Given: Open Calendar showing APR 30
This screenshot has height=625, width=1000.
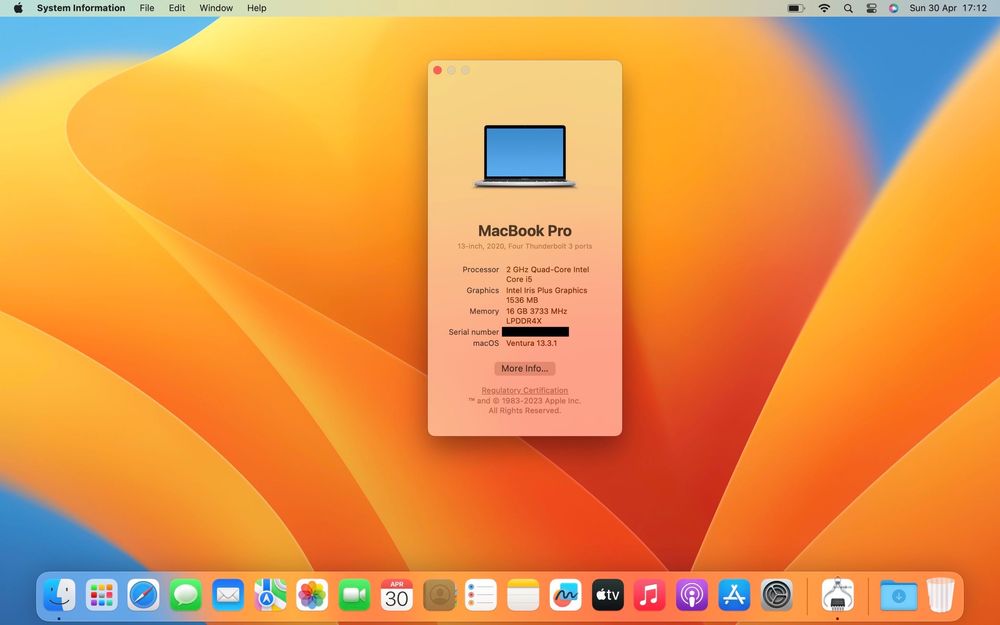Looking at the screenshot, I should (x=396, y=595).
